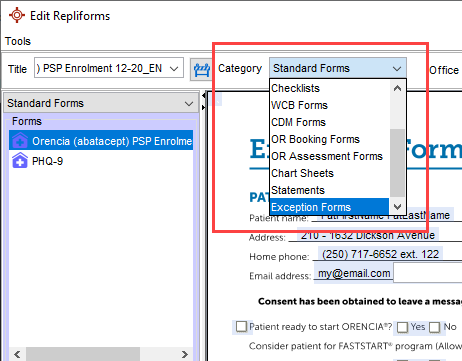Click the left collapse arrow on panel splitter
The height and width of the screenshot is (361, 462).
(x=204, y=96)
